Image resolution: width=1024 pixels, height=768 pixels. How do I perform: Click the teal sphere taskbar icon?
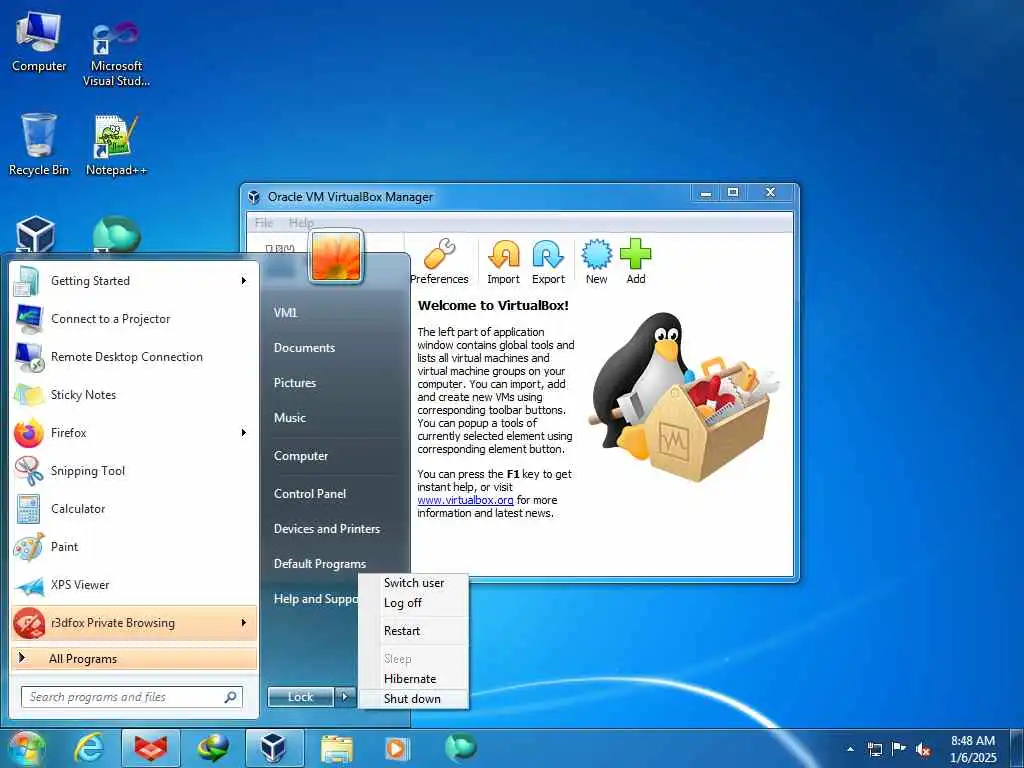pos(460,747)
